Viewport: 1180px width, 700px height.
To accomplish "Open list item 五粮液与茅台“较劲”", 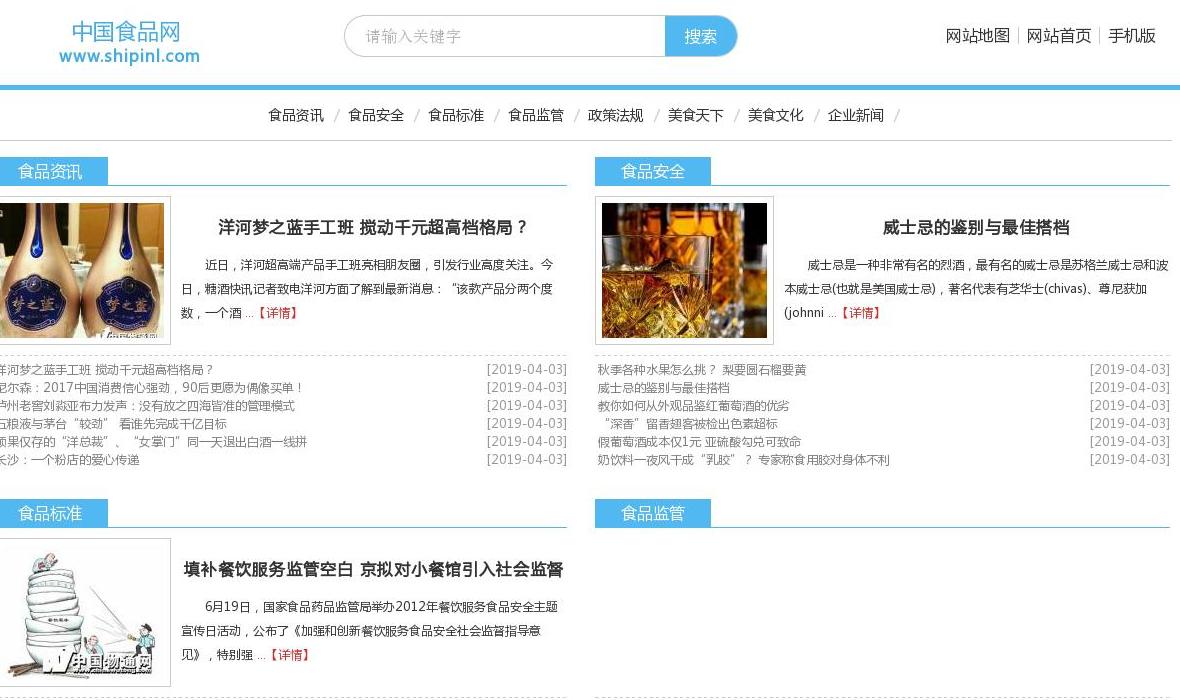I will click(x=113, y=424).
